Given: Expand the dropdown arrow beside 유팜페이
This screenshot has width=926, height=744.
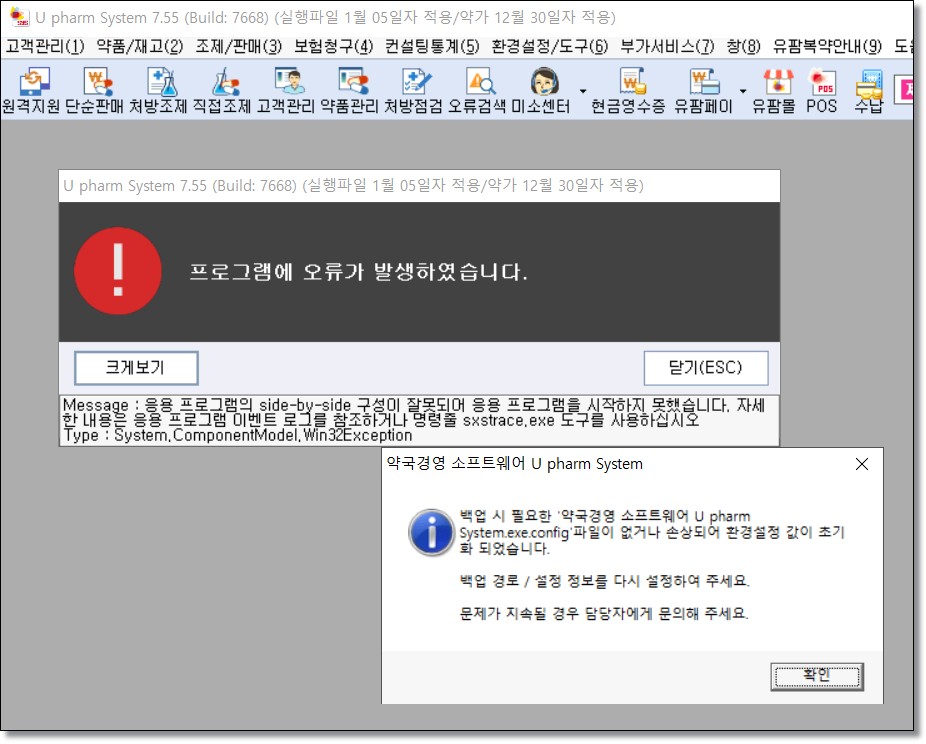Looking at the screenshot, I should (x=742, y=89).
